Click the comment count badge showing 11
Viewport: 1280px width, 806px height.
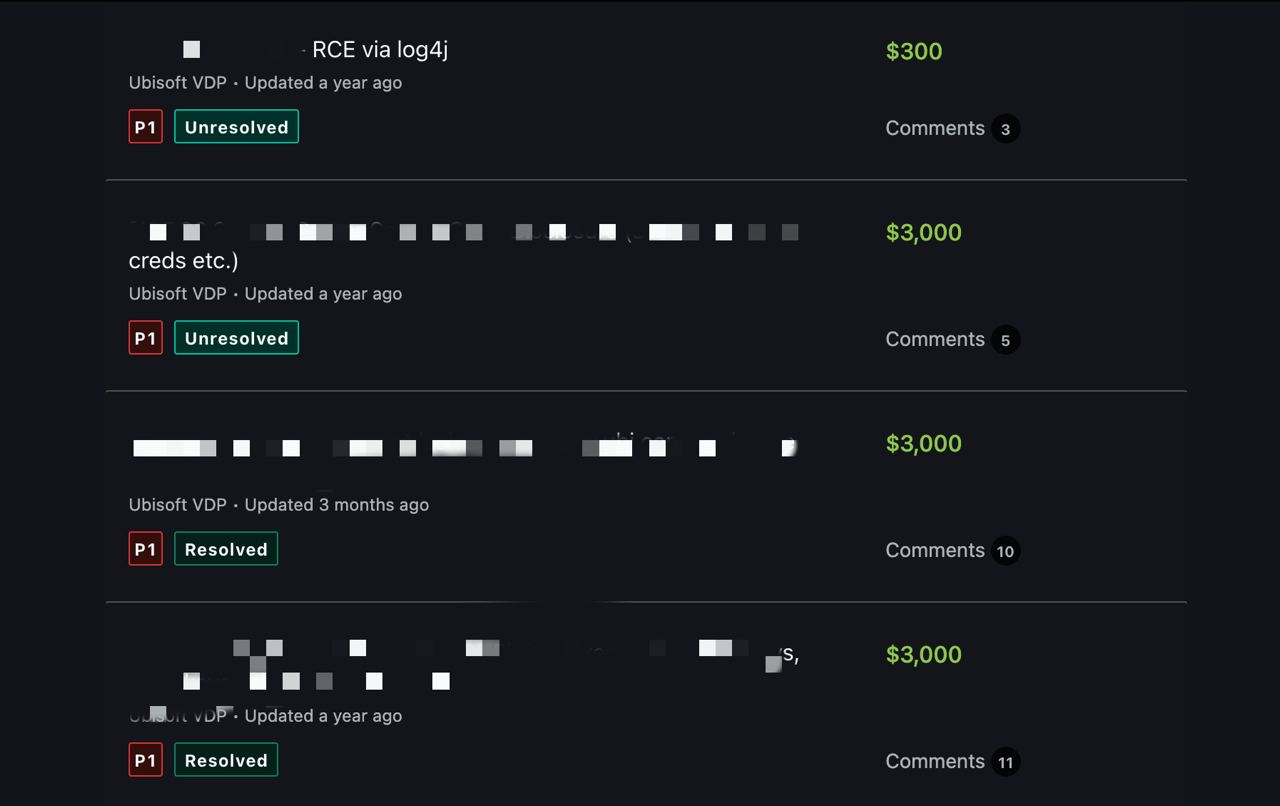click(x=1005, y=762)
